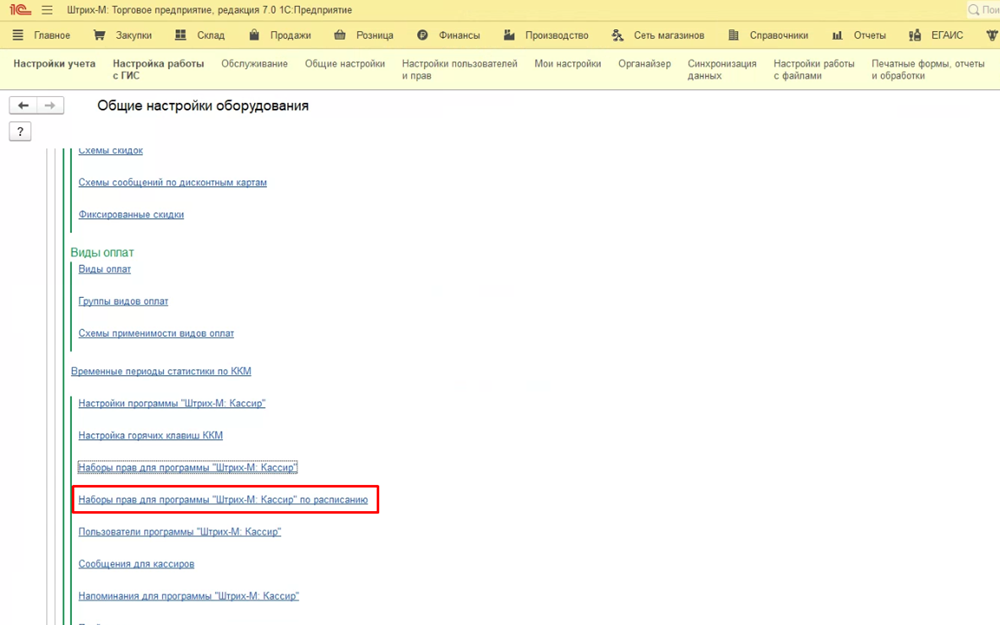Open the Производство section
This screenshot has width=1000, height=625.
tap(545, 35)
